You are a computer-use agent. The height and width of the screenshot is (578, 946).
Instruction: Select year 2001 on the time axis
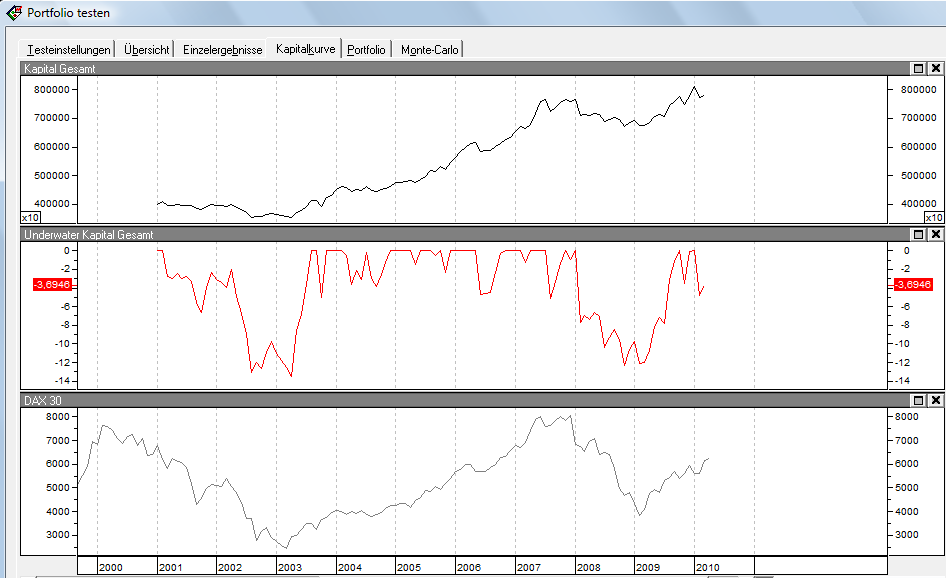point(170,567)
